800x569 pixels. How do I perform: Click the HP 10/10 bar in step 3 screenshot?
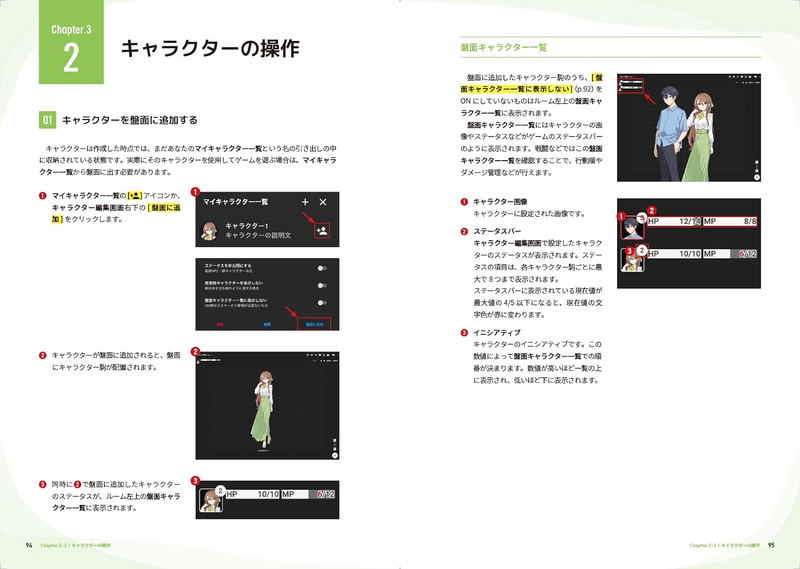253,494
